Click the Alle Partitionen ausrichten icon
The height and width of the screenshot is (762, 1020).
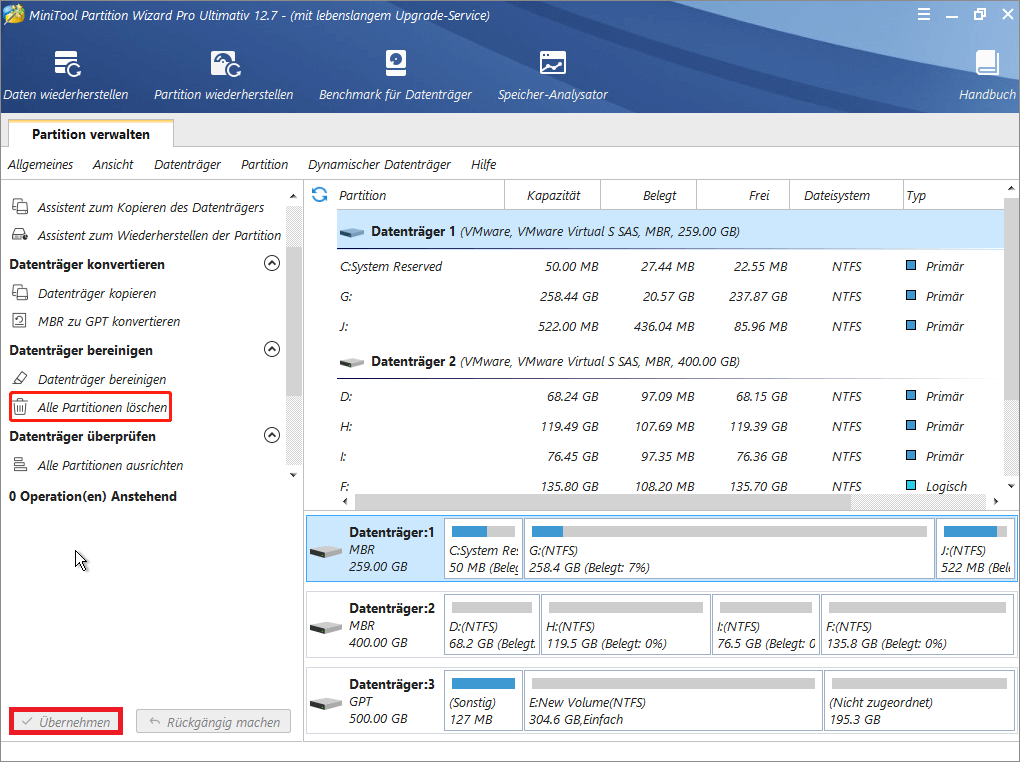click(x=20, y=465)
